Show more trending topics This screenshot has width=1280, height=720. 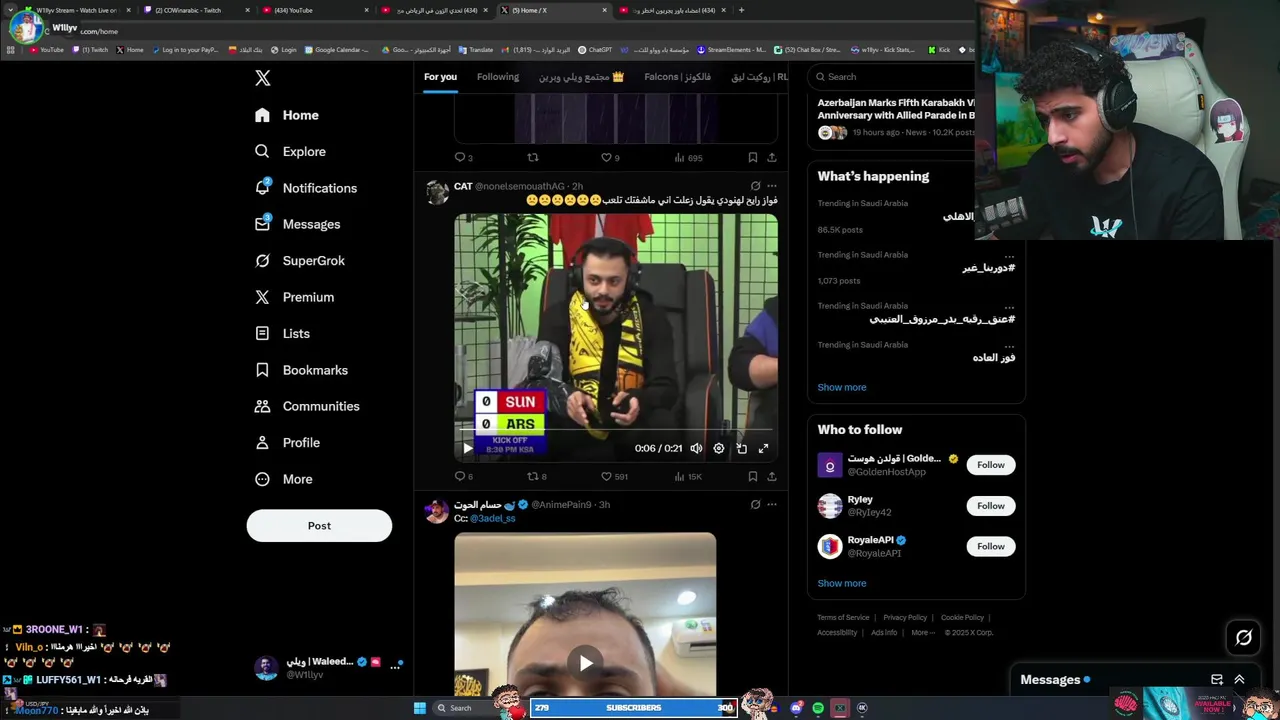coord(842,388)
